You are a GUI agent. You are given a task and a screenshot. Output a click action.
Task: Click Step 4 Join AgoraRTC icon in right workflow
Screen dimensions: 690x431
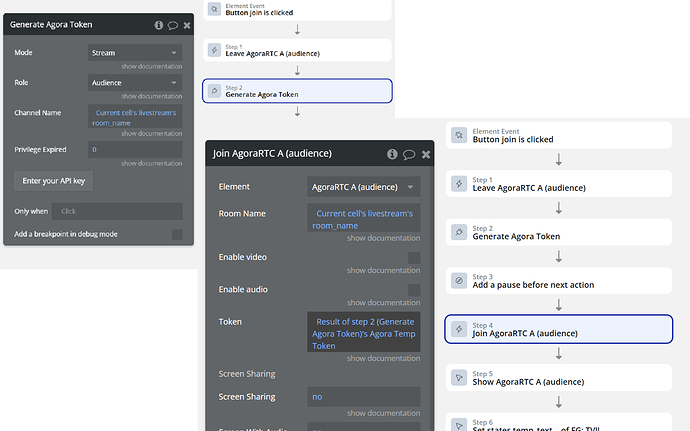[x=459, y=329]
